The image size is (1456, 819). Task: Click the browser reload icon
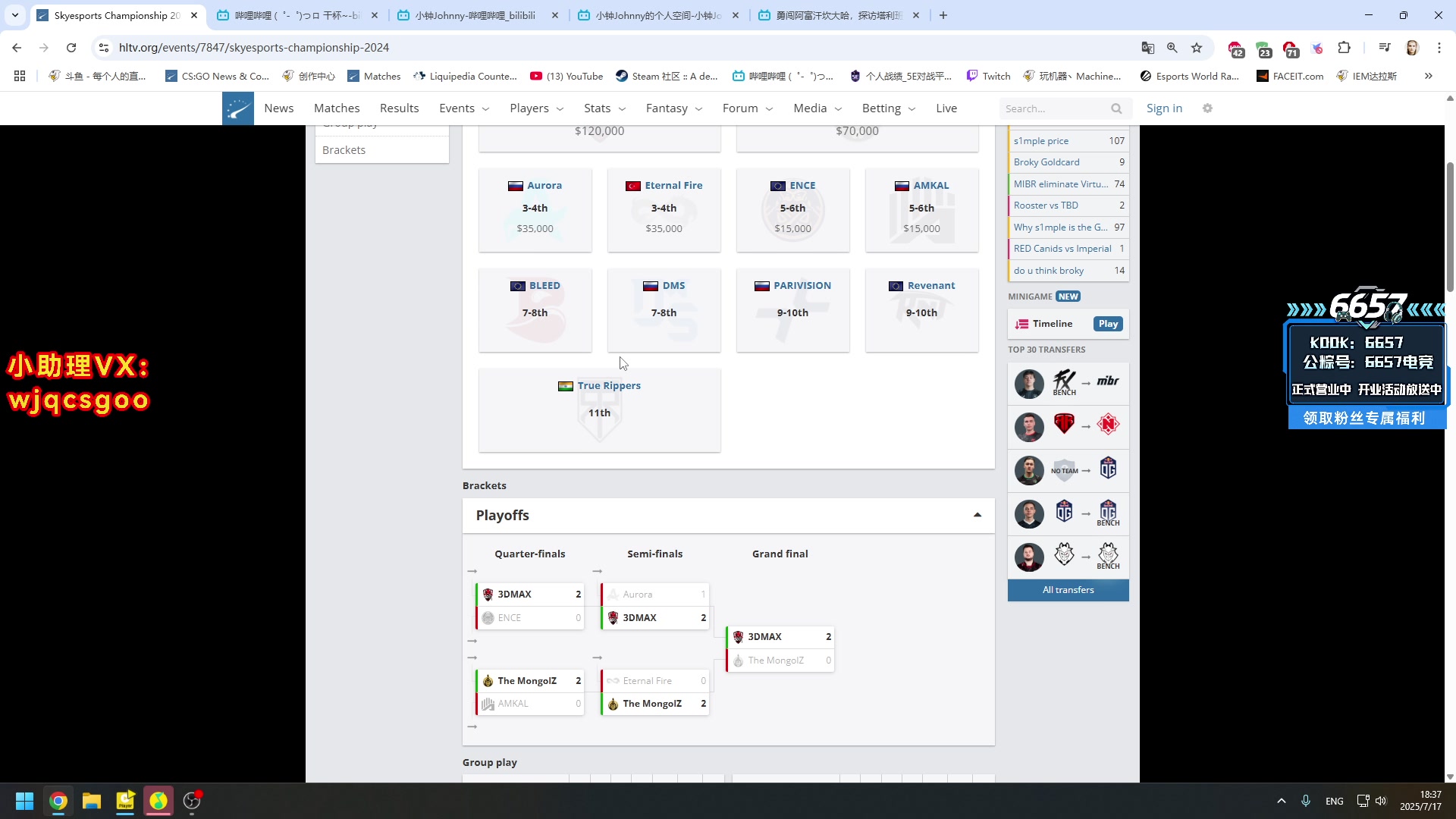[x=71, y=48]
